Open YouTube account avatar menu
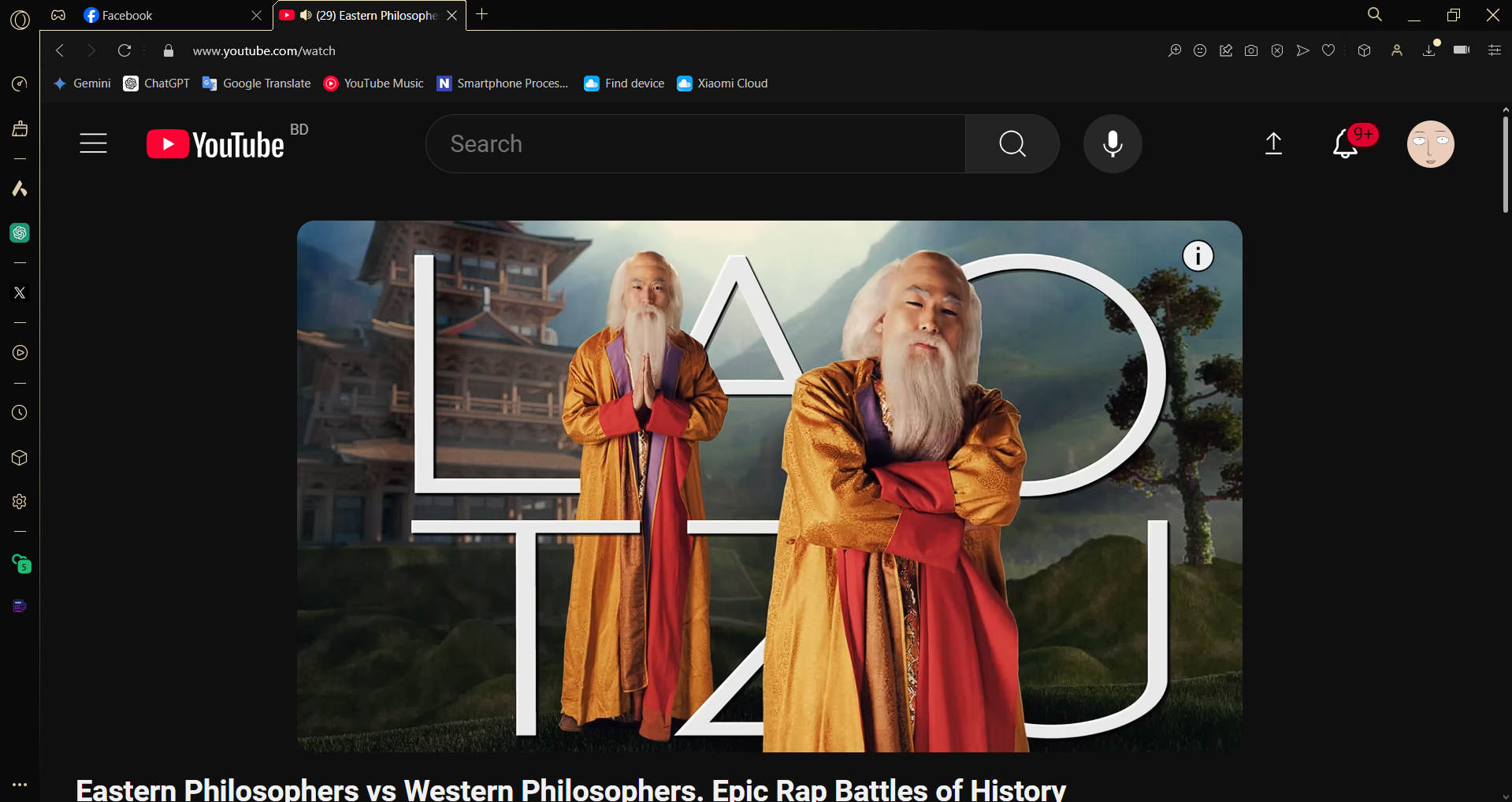Image resolution: width=1512 pixels, height=802 pixels. point(1431,144)
